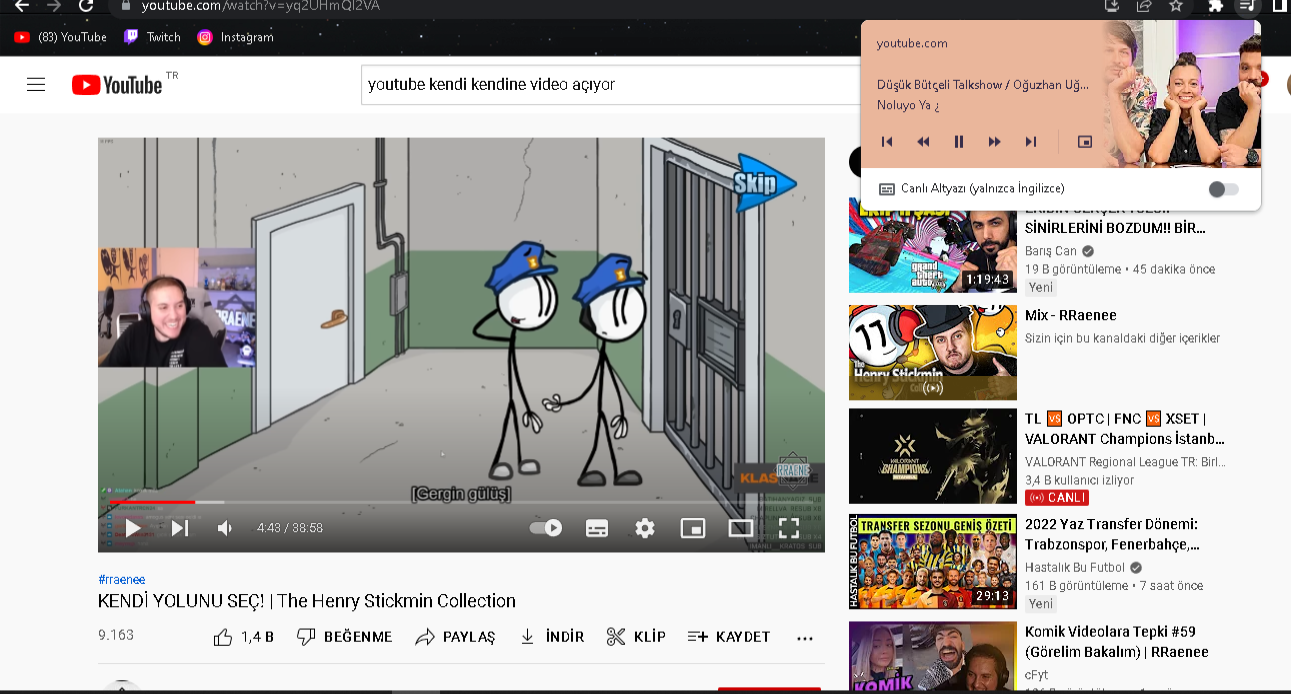
Task: Click the media control toolbar icon
Action: pyautogui.click(x=1246, y=6)
